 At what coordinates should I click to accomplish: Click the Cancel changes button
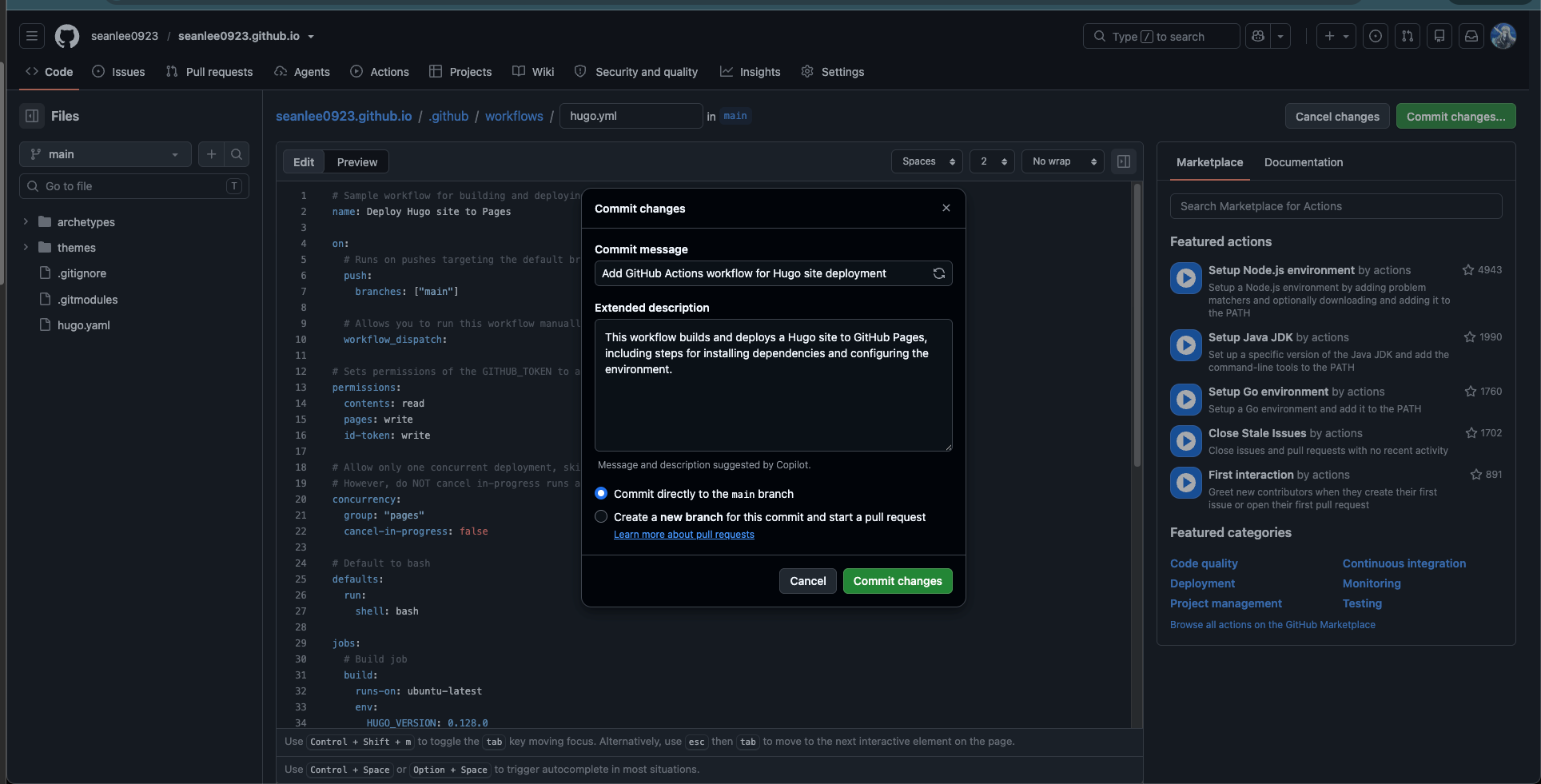point(1337,117)
